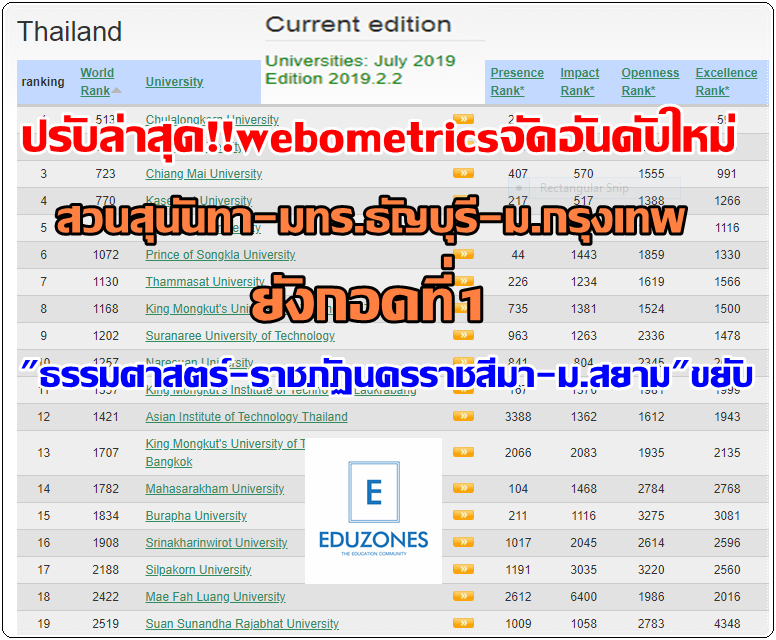Image resolution: width=776 pixels, height=640 pixels.
Task: Click the Openness Rank column header
Action: tap(649, 82)
